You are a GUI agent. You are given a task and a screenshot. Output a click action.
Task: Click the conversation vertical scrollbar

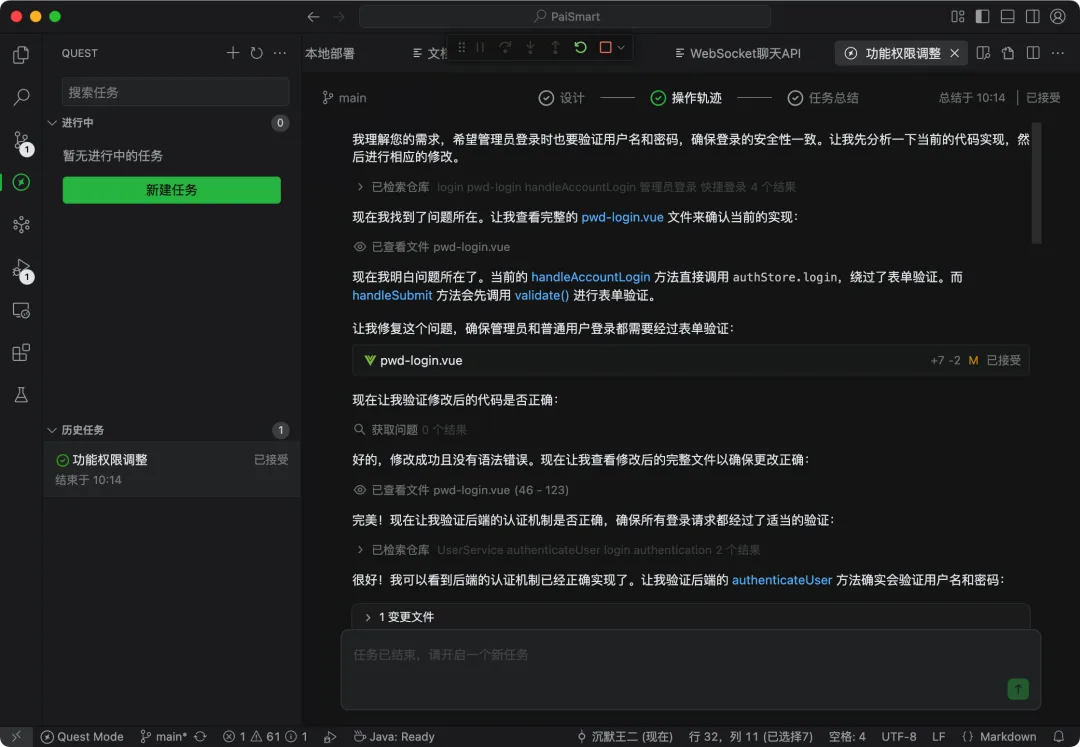(x=1036, y=184)
